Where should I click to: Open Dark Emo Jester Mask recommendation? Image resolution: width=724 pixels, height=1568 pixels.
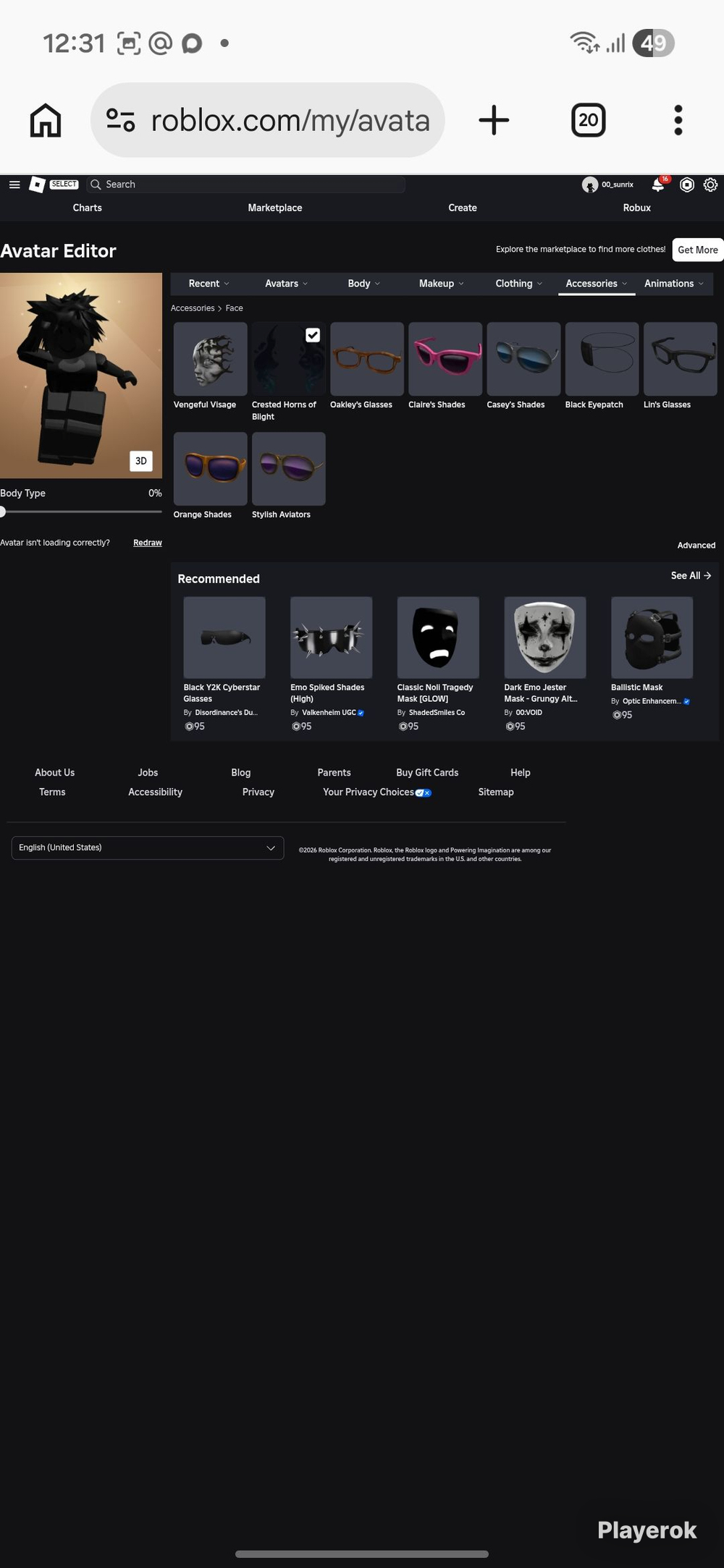tap(545, 637)
